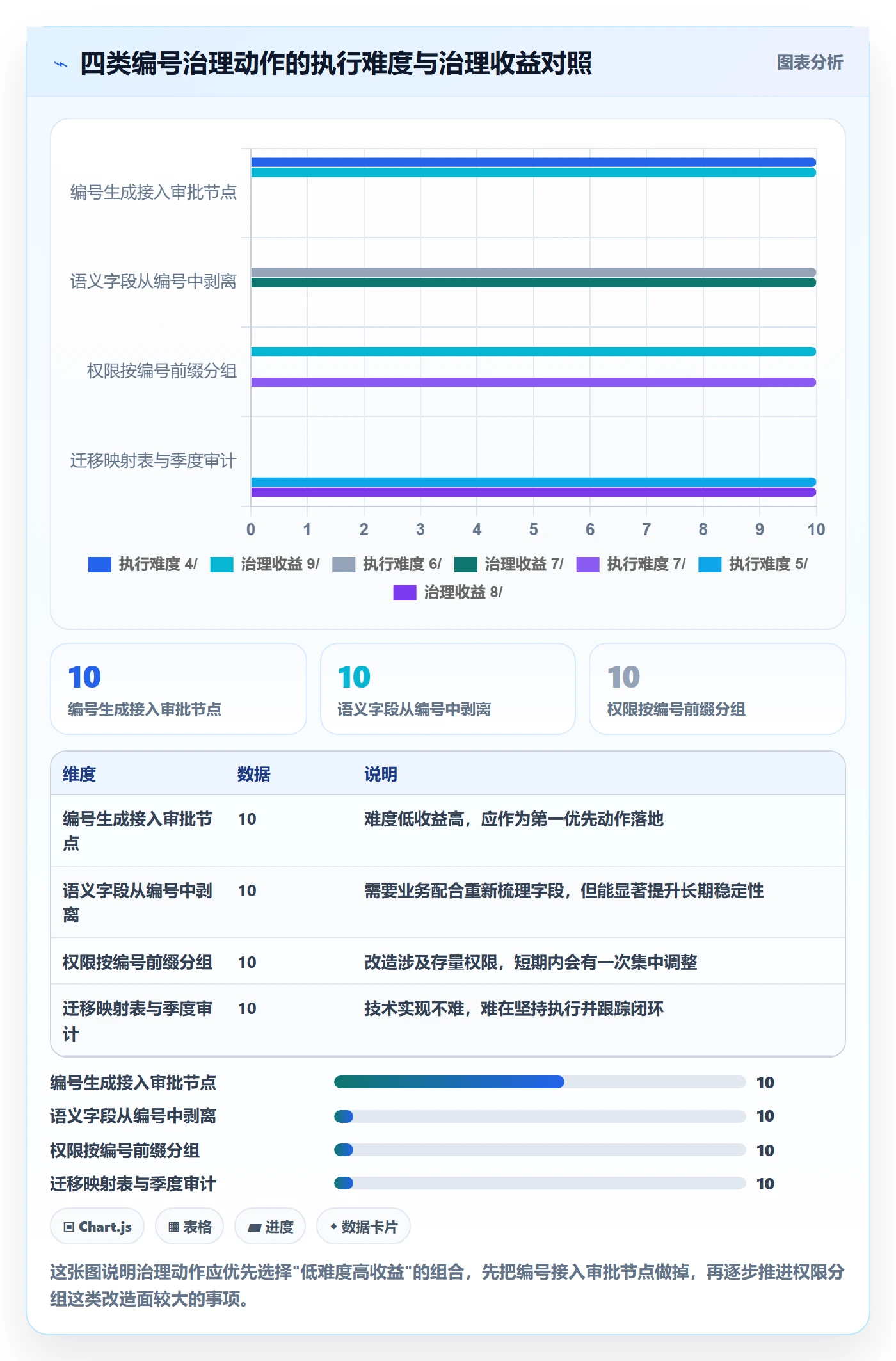Click the dark blue bar in the chart's top row
The width and height of the screenshot is (896, 1361).
534,162
